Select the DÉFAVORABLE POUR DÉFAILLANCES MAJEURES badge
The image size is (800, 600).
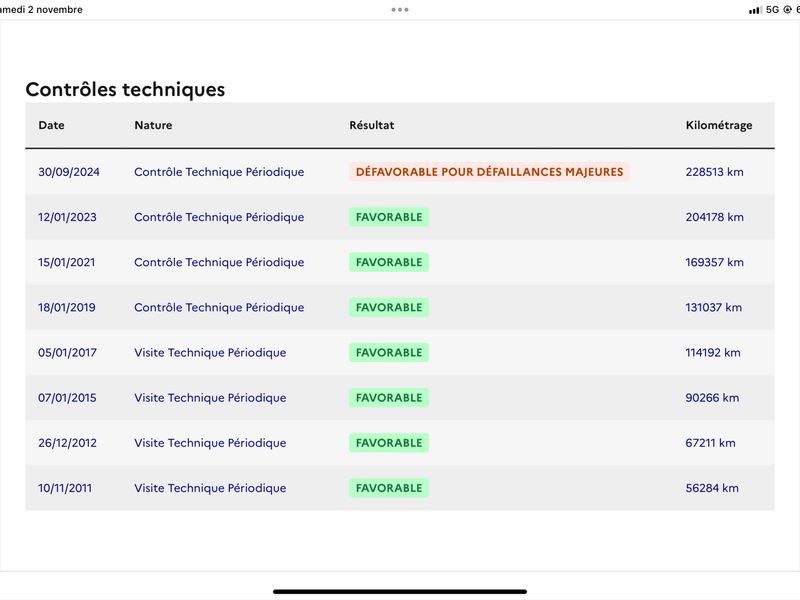click(x=489, y=172)
